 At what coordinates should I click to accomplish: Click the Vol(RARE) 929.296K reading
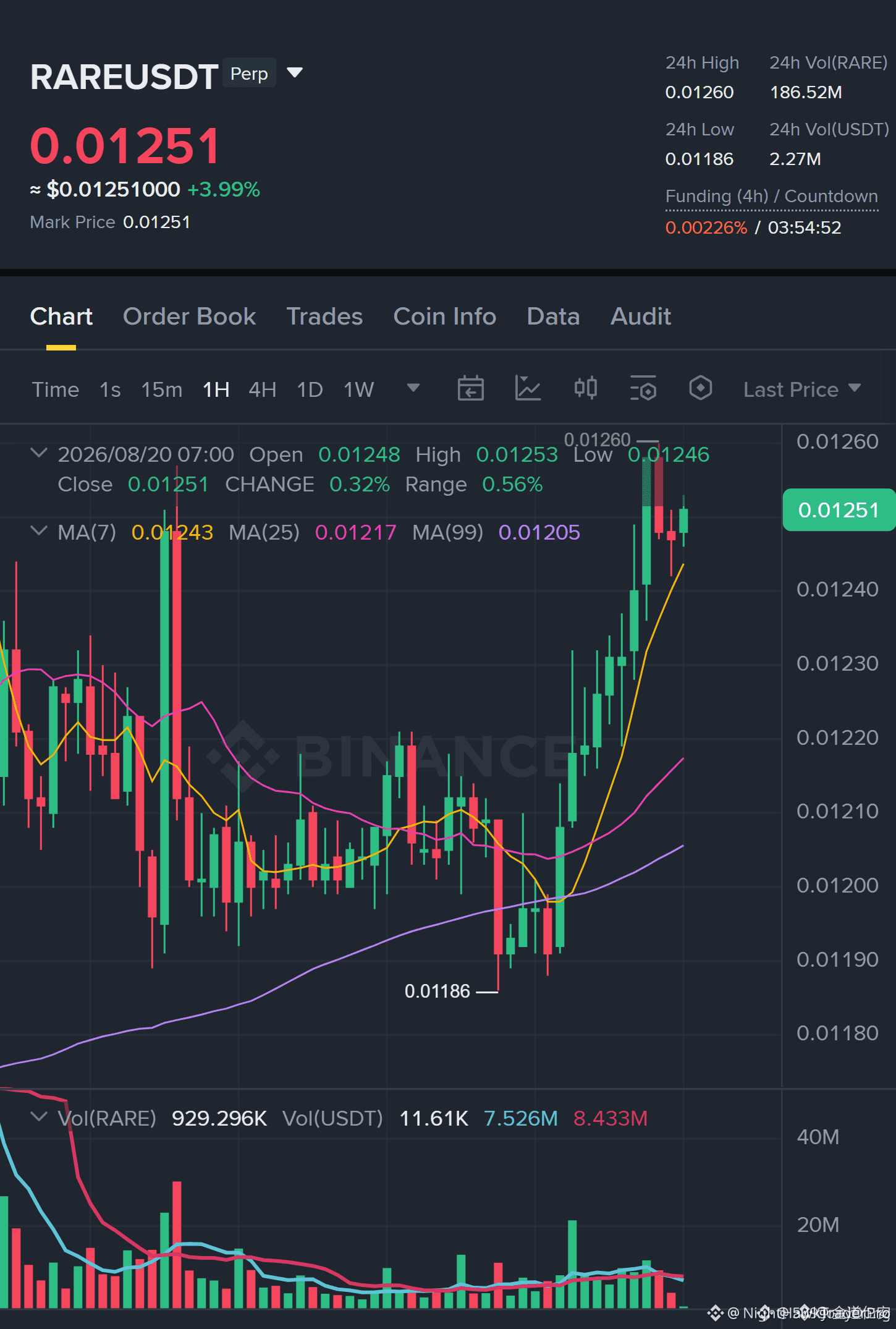pyautogui.click(x=219, y=1118)
